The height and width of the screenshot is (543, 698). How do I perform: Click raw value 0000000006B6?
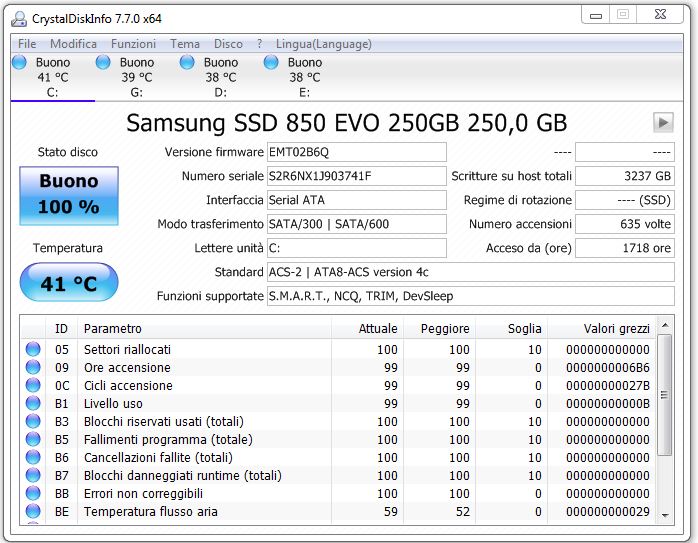(608, 368)
